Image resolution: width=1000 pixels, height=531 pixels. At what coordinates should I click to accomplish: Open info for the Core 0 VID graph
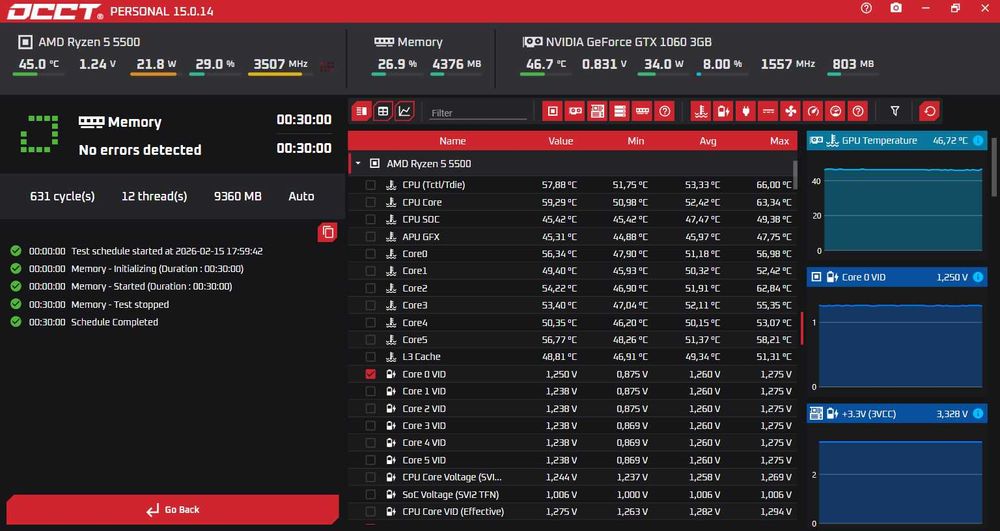(x=978, y=277)
